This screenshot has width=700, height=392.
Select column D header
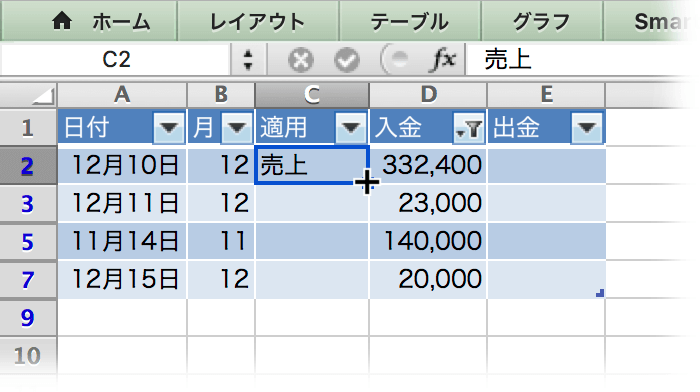[429, 95]
